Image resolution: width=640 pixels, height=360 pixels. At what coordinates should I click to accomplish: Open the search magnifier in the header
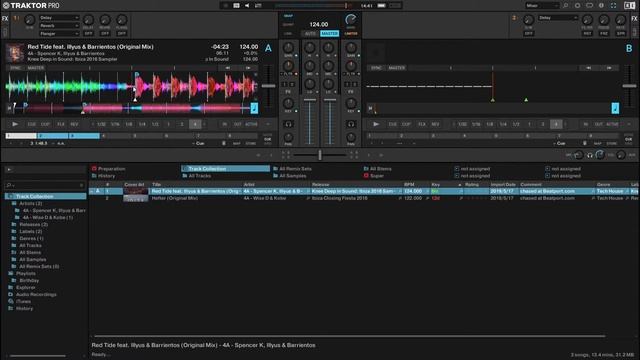(x=566, y=6)
